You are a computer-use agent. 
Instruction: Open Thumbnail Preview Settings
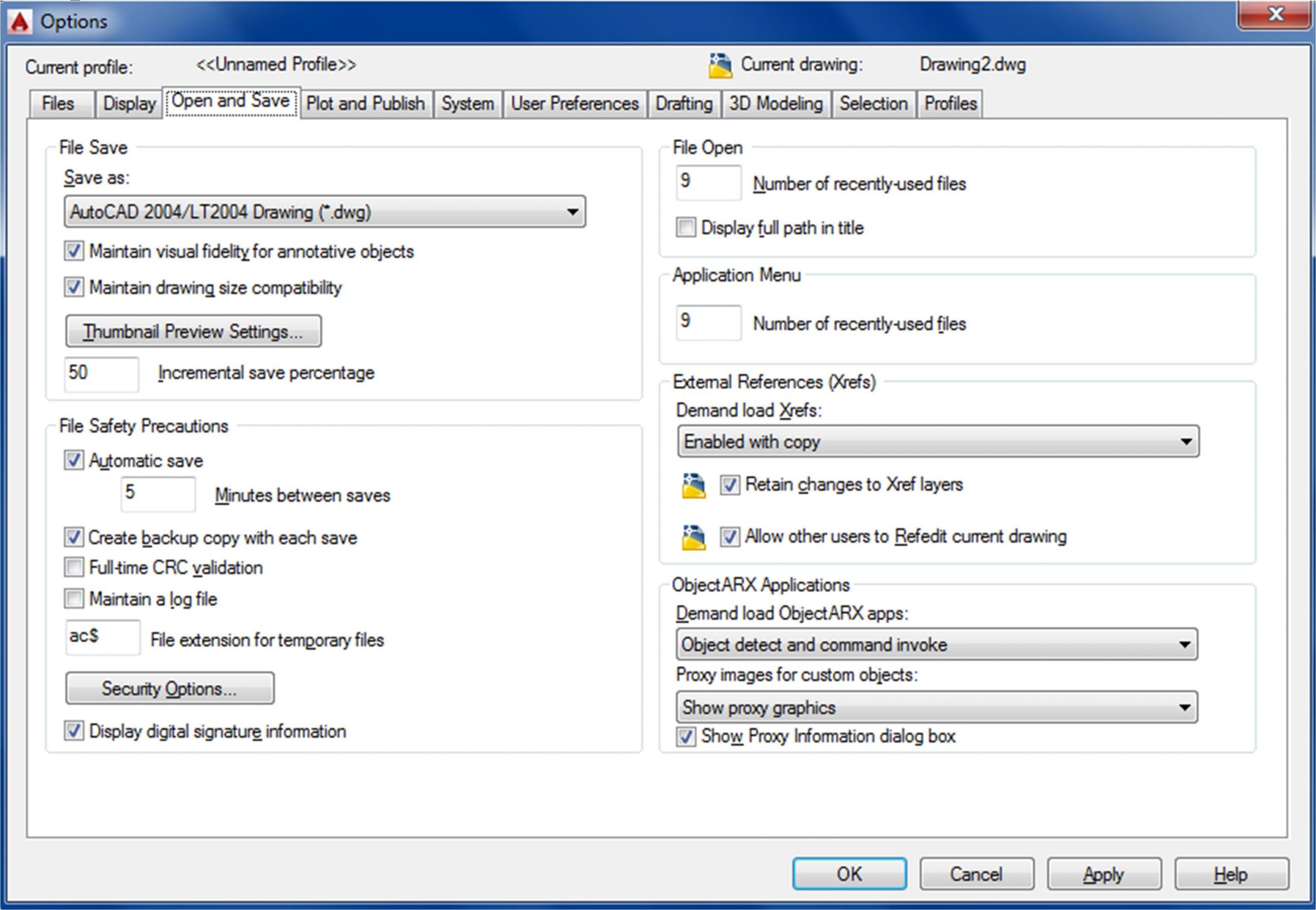click(193, 331)
